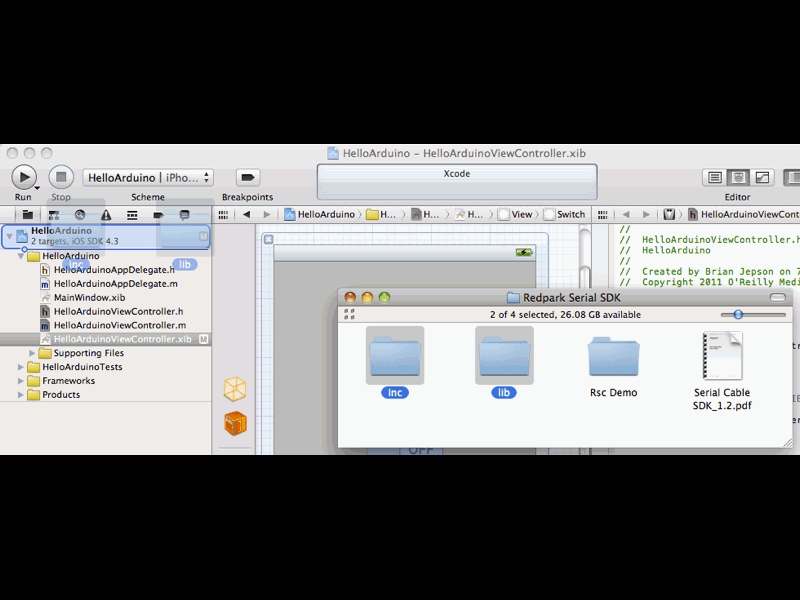Show the Breakpoint navigator
The width and height of the screenshot is (800, 600).
point(158,215)
